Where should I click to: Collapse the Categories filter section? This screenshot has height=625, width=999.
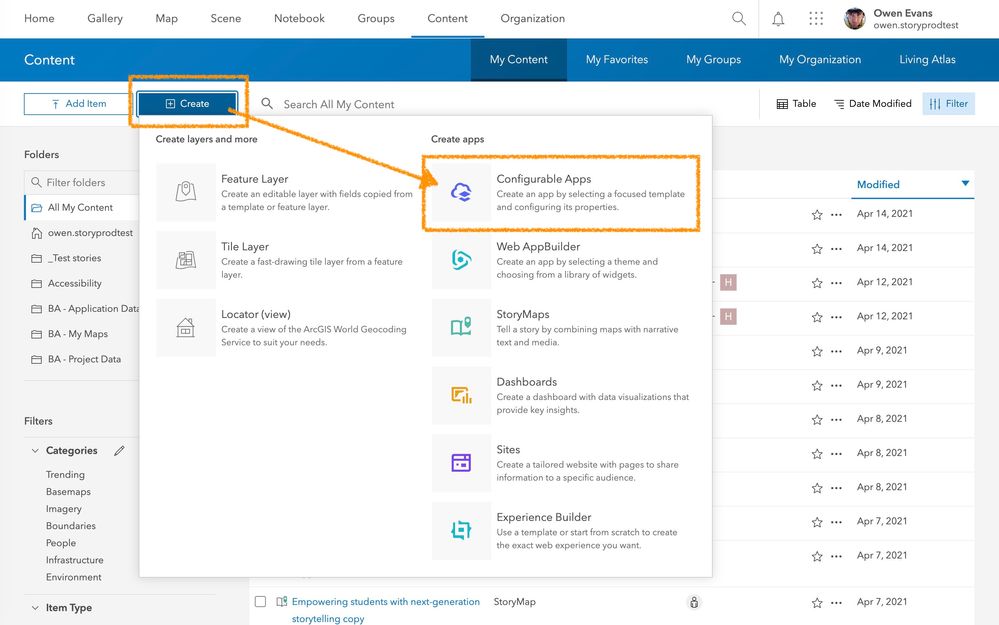click(35, 450)
